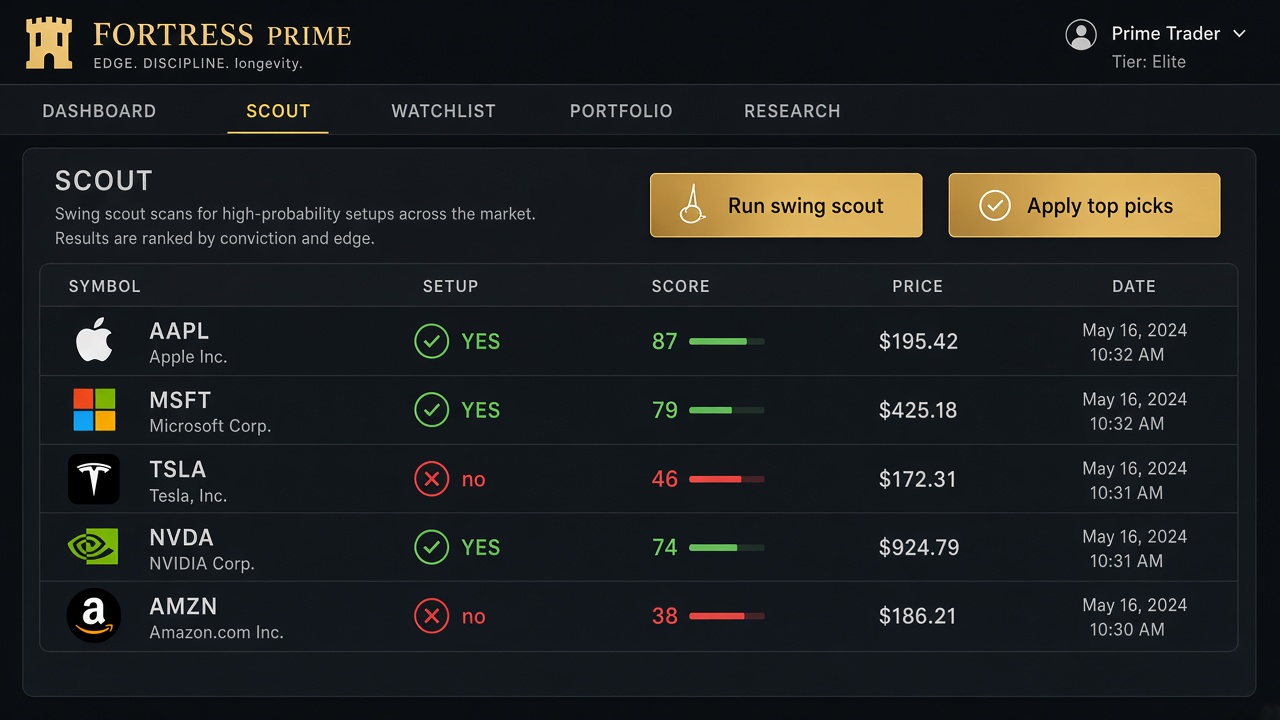Click the $186.21 price
This screenshot has width=1280, height=720.
tap(917, 616)
